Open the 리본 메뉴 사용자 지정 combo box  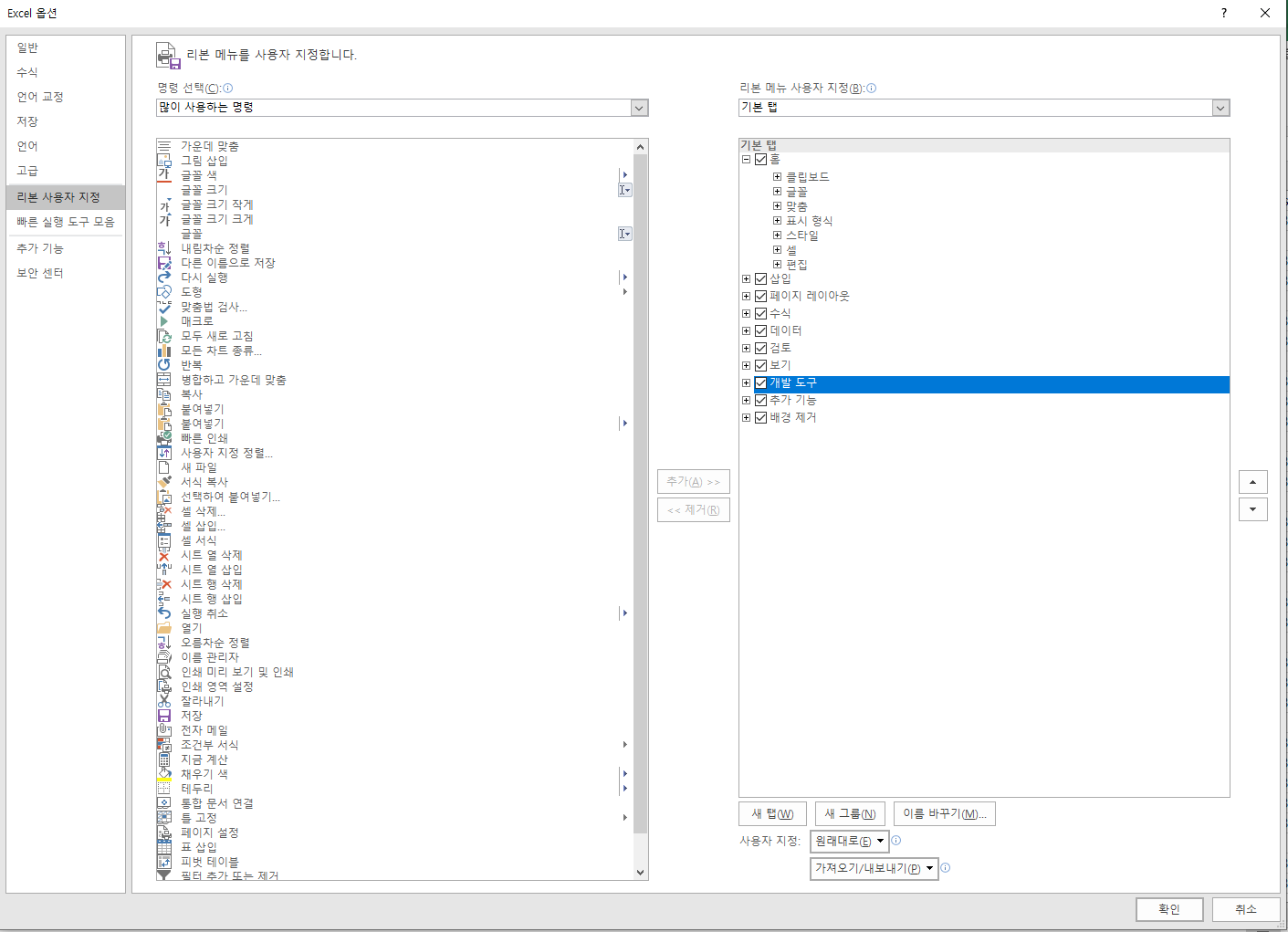click(x=984, y=108)
